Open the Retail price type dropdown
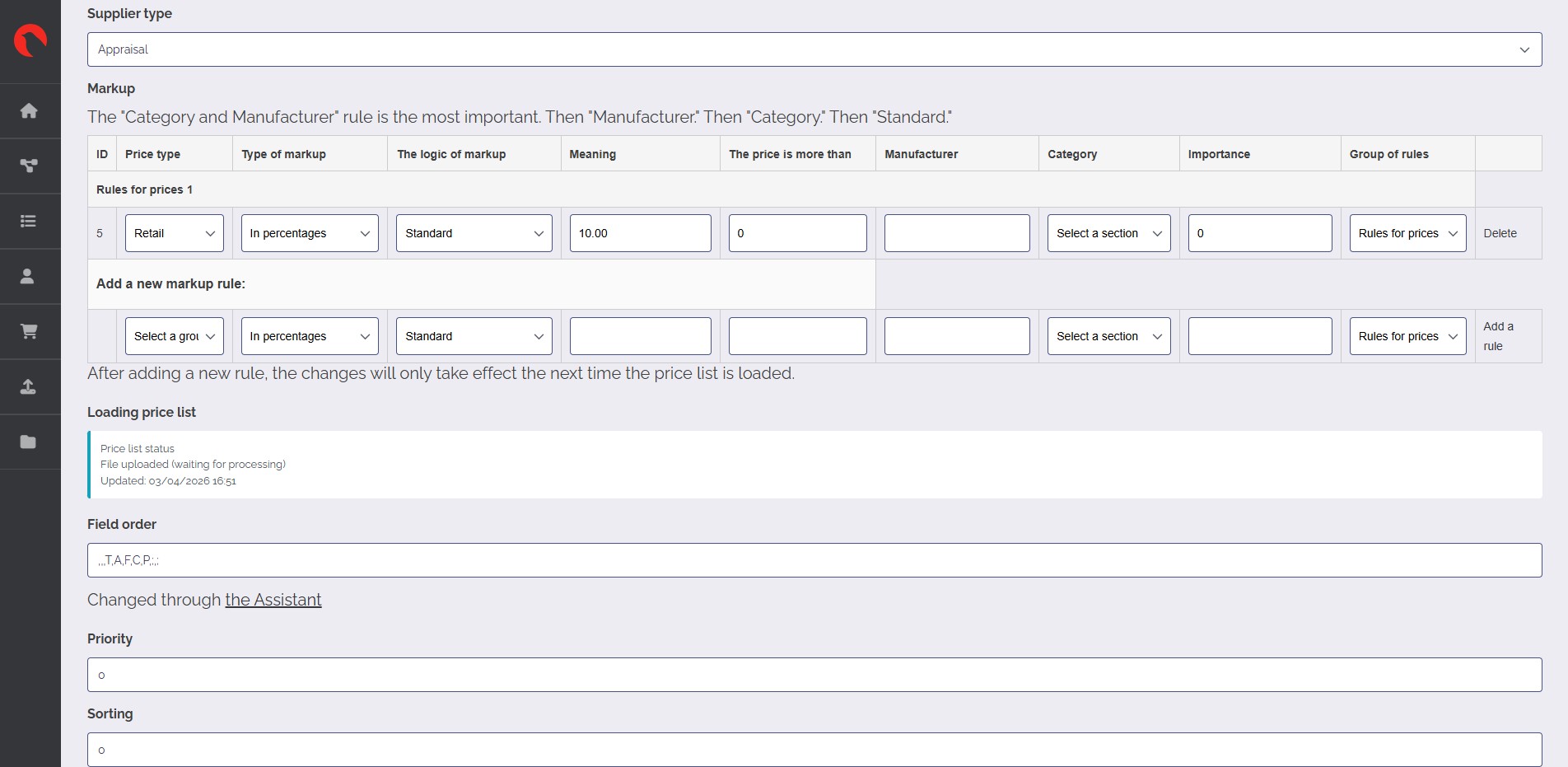 174,233
